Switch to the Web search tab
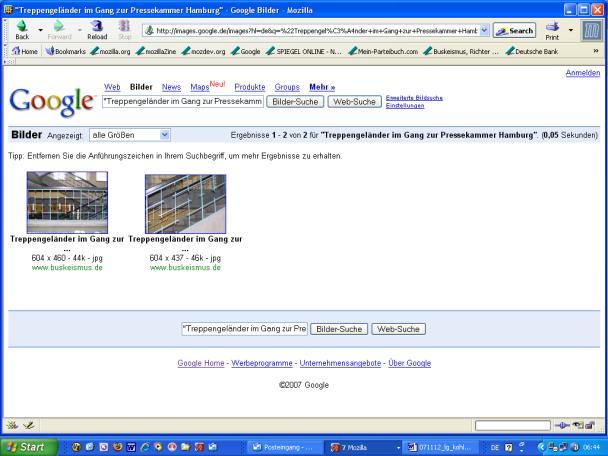The height and width of the screenshot is (456, 608). coord(112,87)
